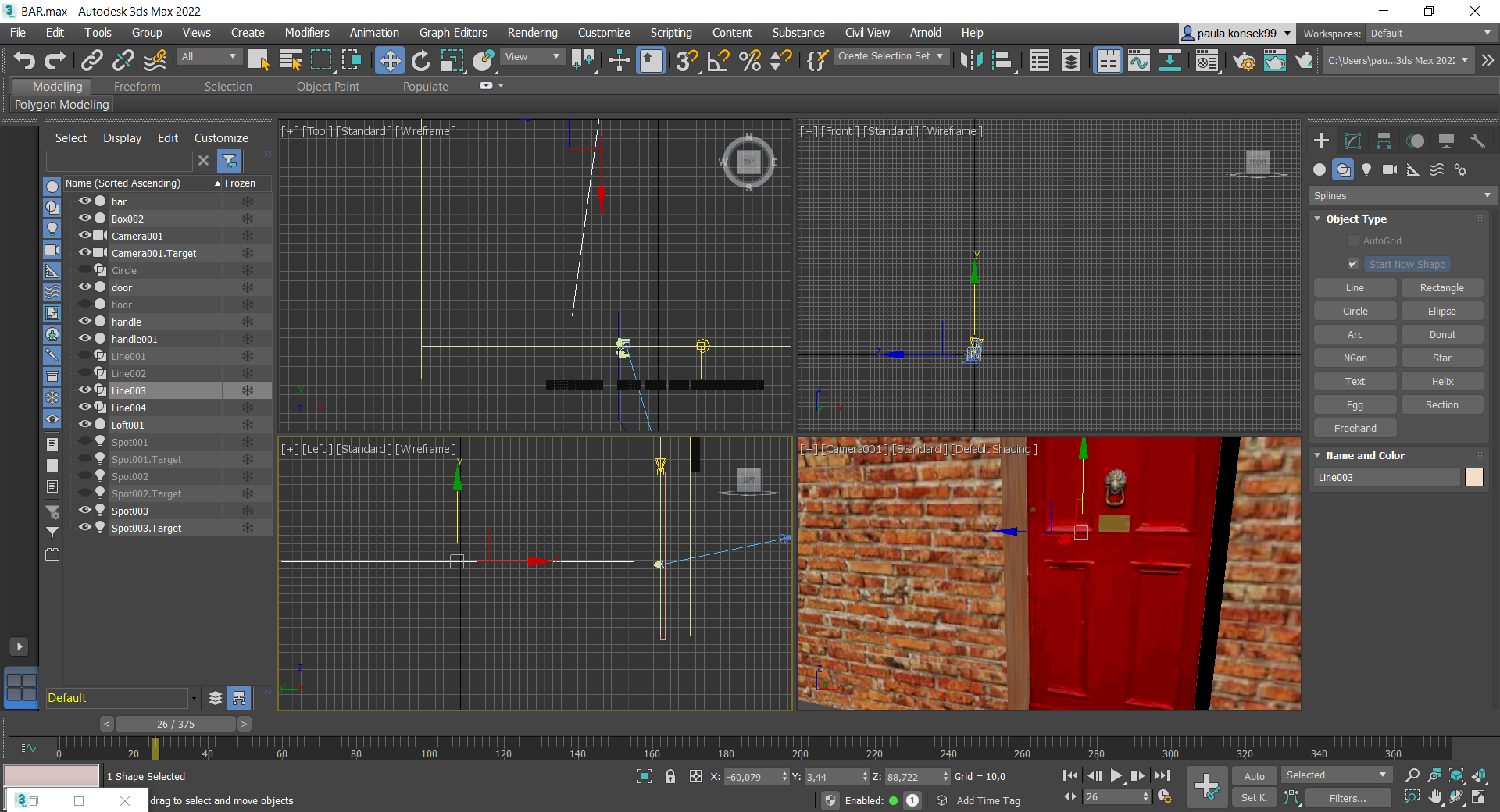
Task: Open the Hierarchy panel tab
Action: (1384, 141)
